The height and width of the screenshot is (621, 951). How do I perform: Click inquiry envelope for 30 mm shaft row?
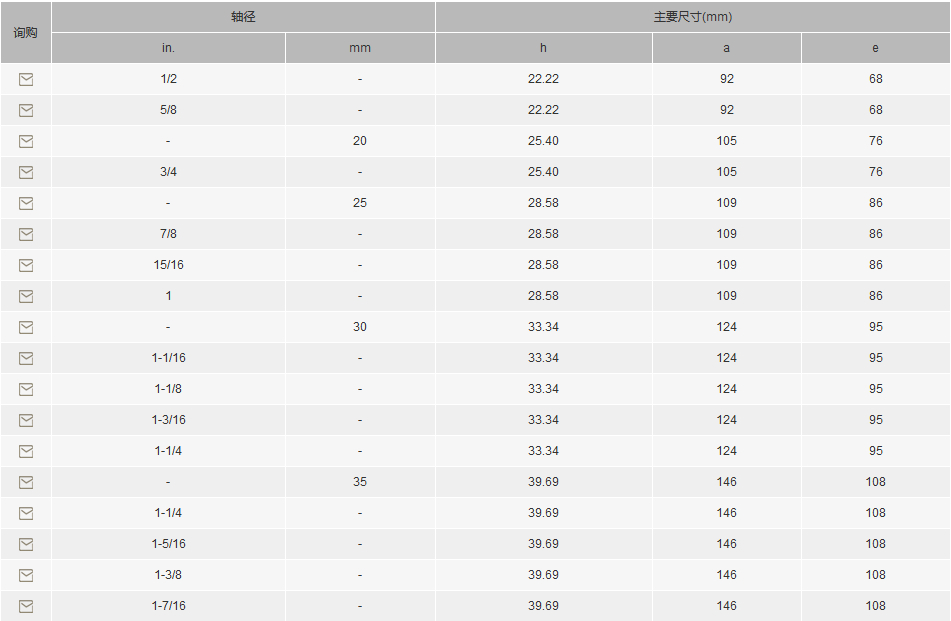coord(26,327)
